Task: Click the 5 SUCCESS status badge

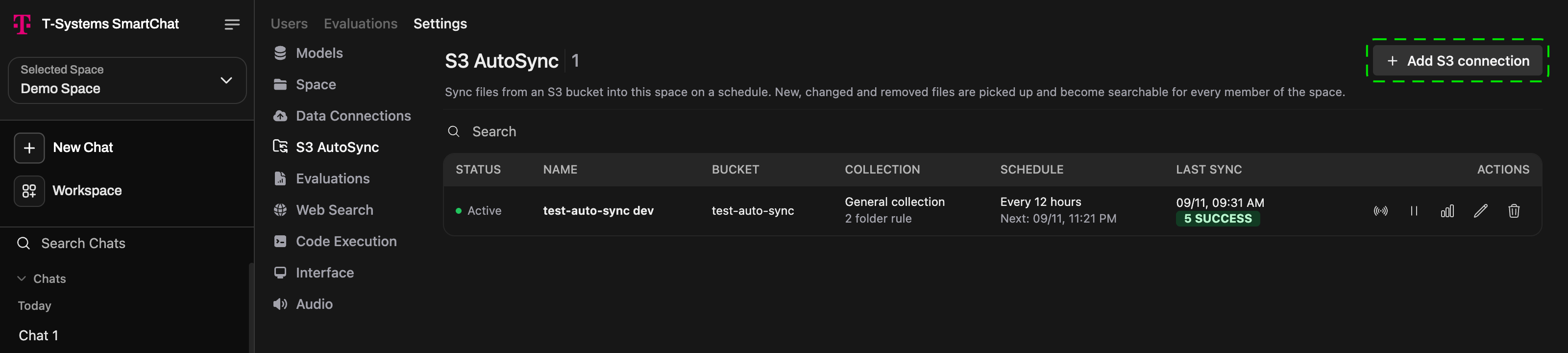Action: (x=1217, y=219)
